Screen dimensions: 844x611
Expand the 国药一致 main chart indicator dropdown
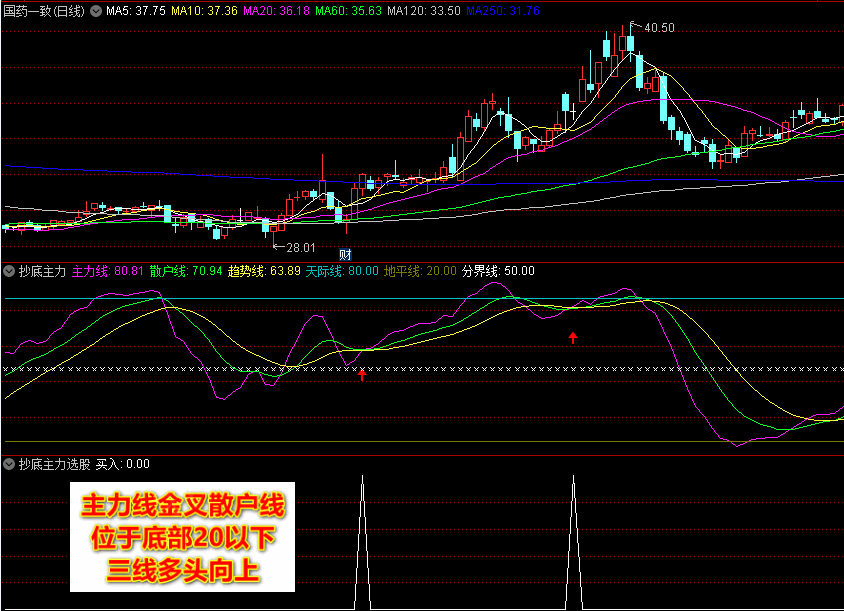[x=96, y=11]
